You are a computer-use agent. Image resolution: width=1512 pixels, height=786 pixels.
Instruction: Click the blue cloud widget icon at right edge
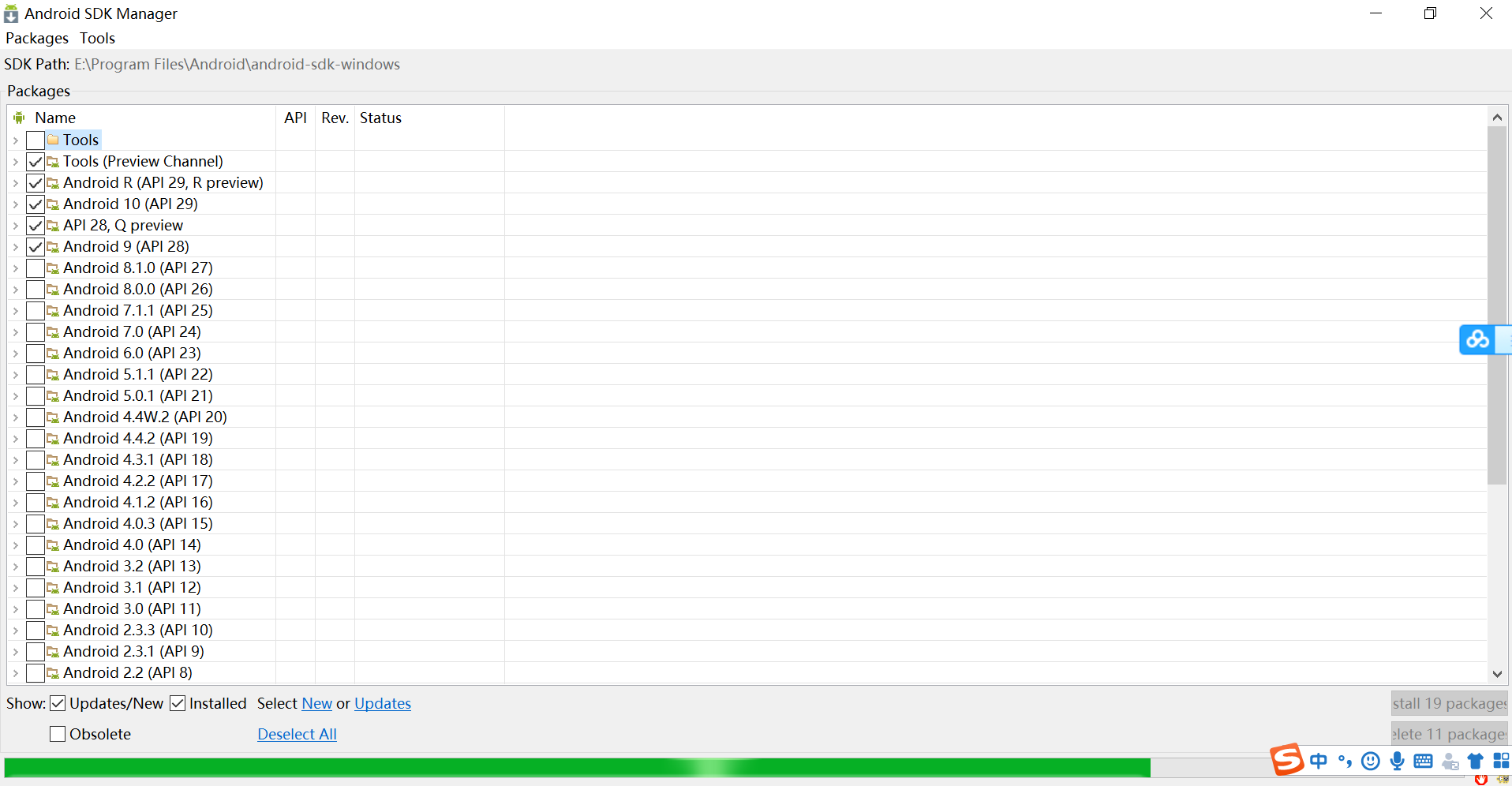point(1478,339)
